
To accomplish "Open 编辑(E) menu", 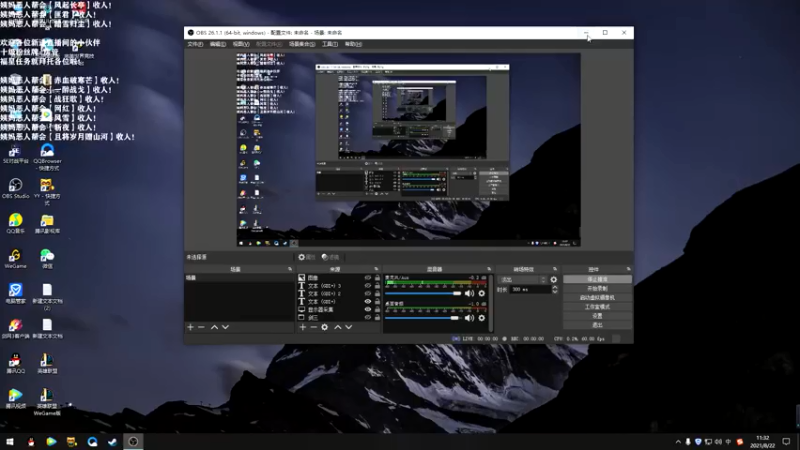I will coord(218,44).
